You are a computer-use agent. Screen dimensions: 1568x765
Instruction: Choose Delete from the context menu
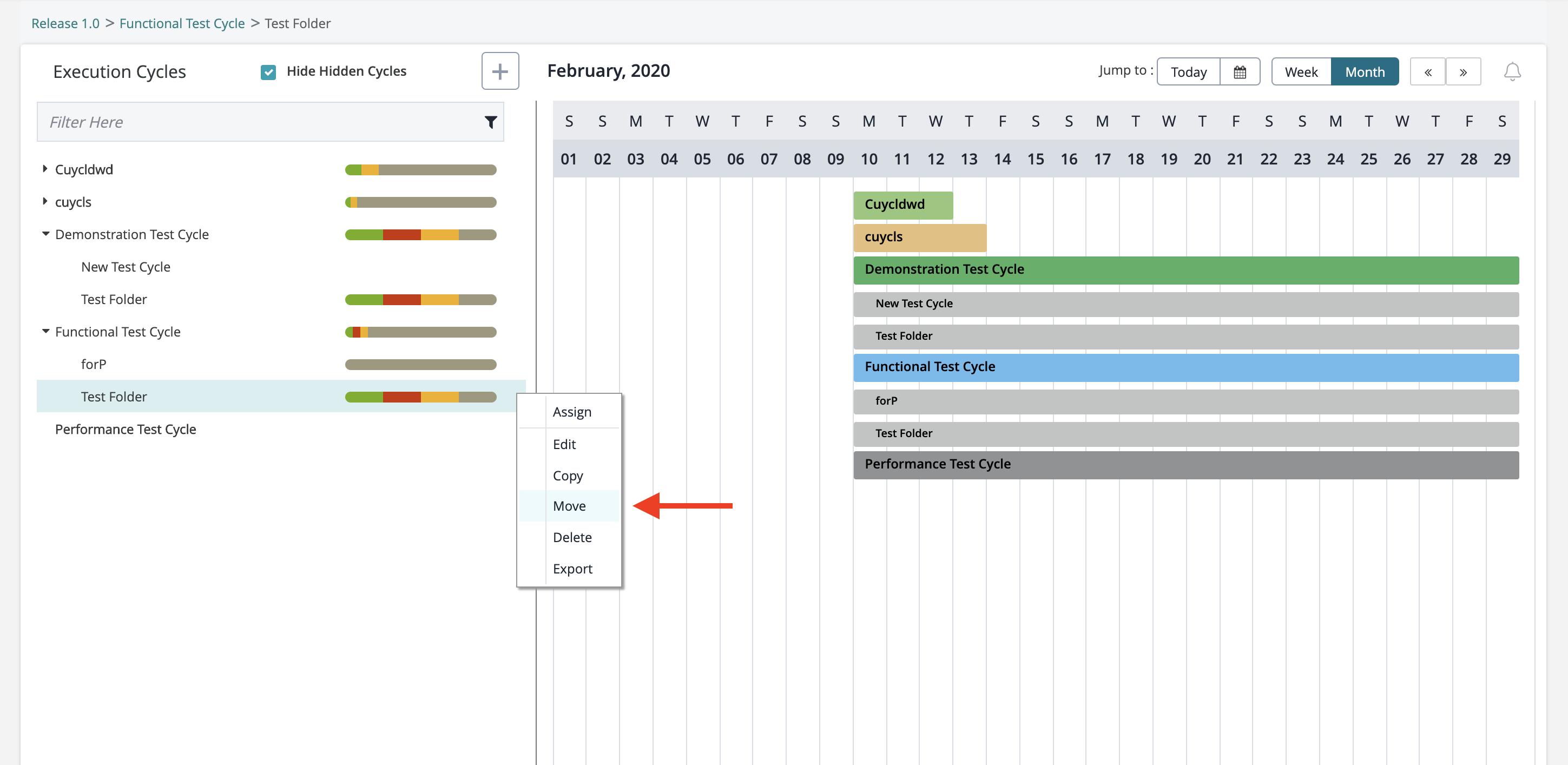(571, 537)
